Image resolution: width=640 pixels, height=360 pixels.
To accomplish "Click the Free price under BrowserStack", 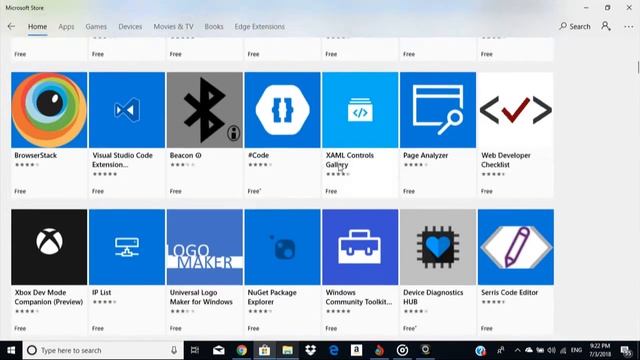I will point(20,191).
